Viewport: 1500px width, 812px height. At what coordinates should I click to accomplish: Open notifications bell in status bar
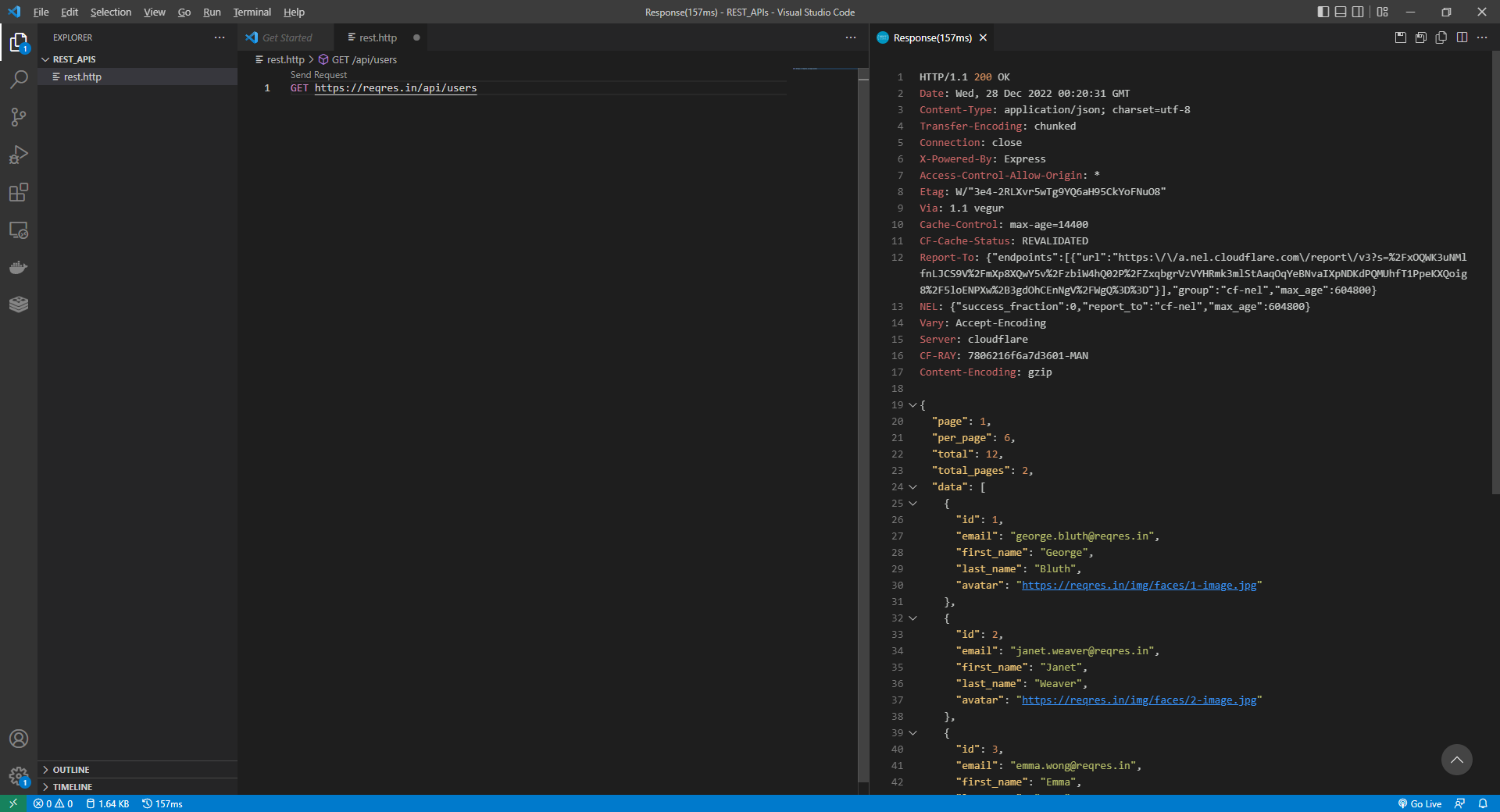(x=1483, y=803)
